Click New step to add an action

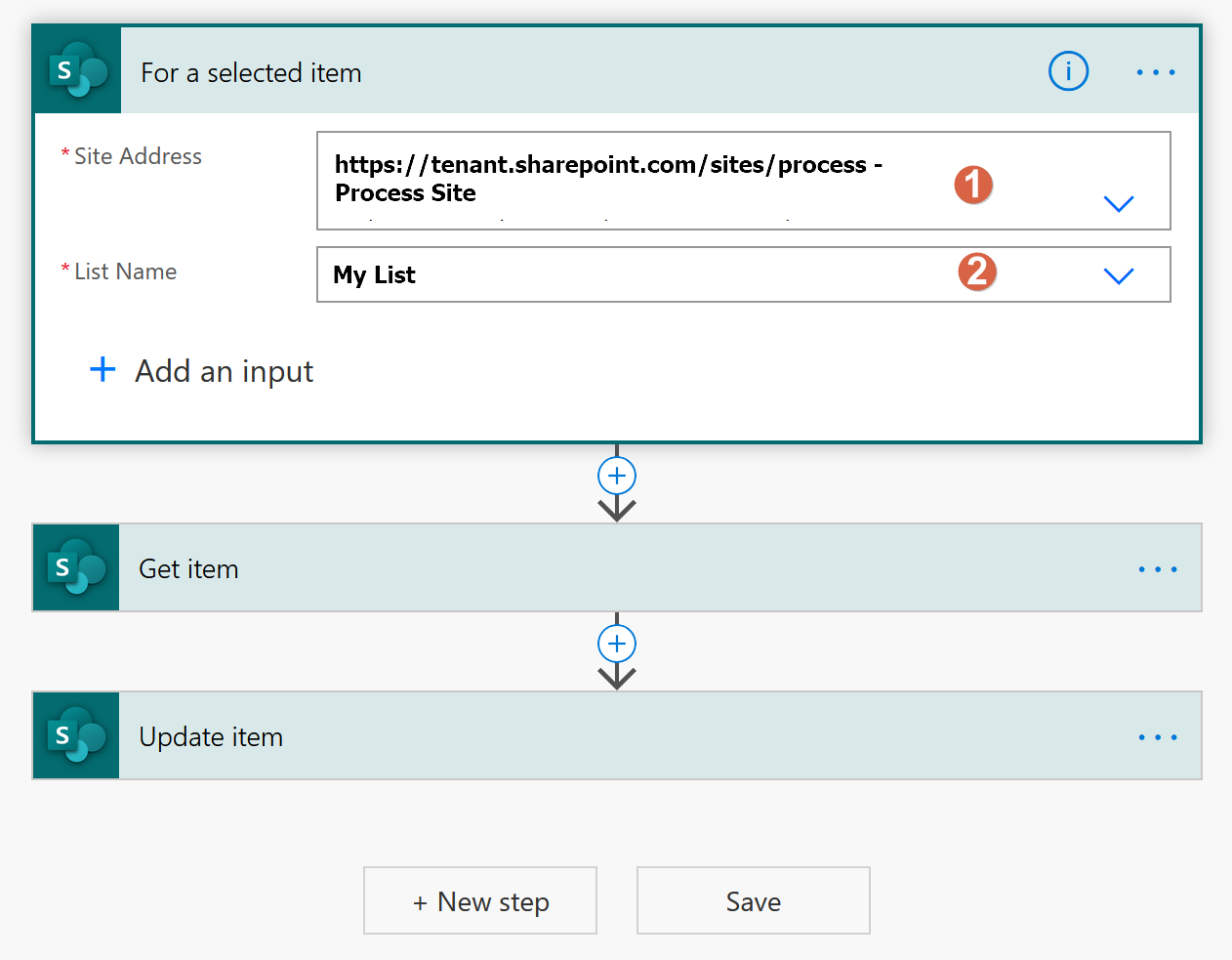[479, 899]
